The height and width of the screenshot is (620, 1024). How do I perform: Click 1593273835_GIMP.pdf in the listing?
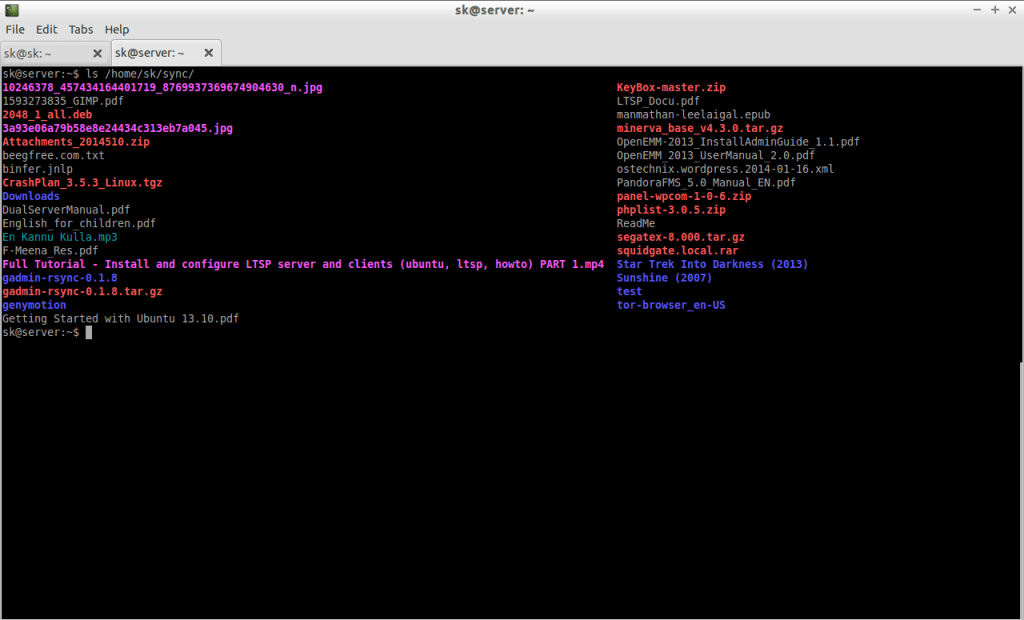coord(63,101)
